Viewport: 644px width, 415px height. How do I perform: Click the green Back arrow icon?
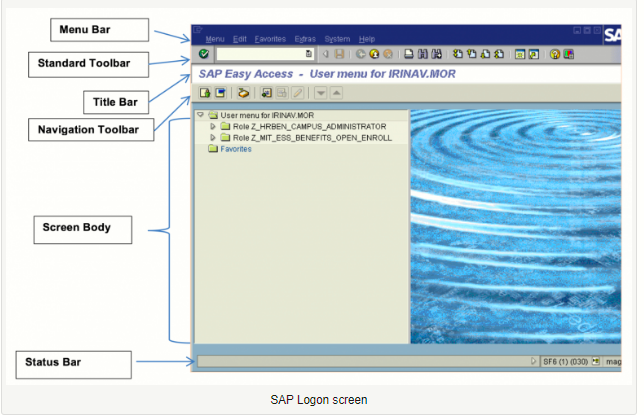[x=361, y=54]
